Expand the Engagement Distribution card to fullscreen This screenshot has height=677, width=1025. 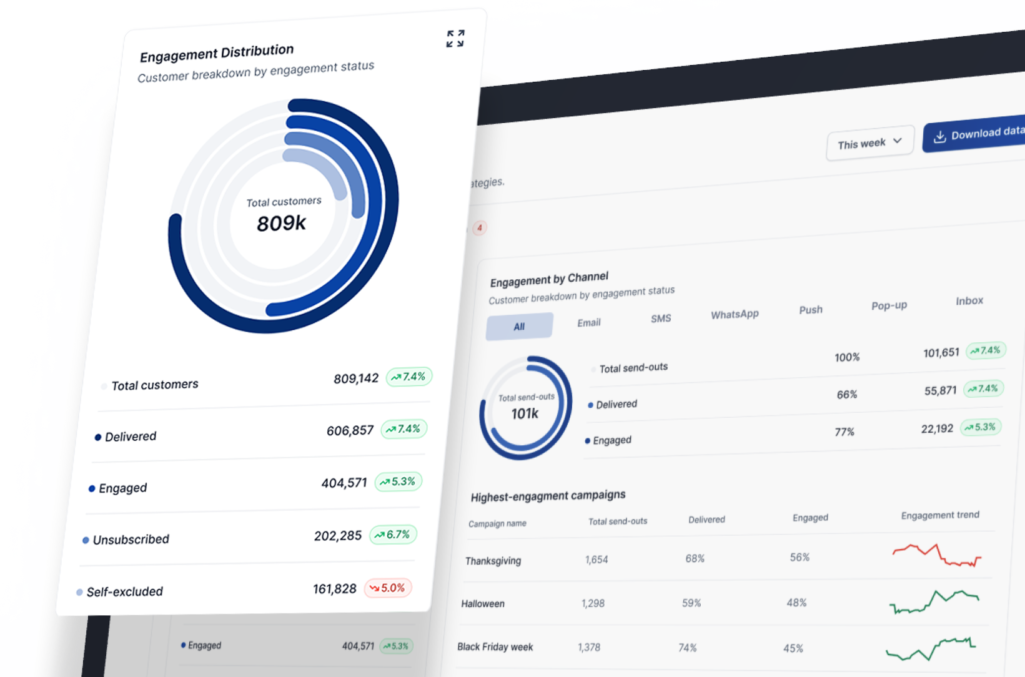pyautogui.click(x=455, y=39)
